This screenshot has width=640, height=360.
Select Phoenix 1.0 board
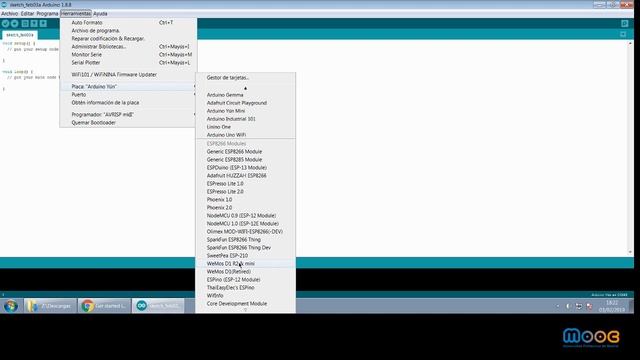pos(245,200)
